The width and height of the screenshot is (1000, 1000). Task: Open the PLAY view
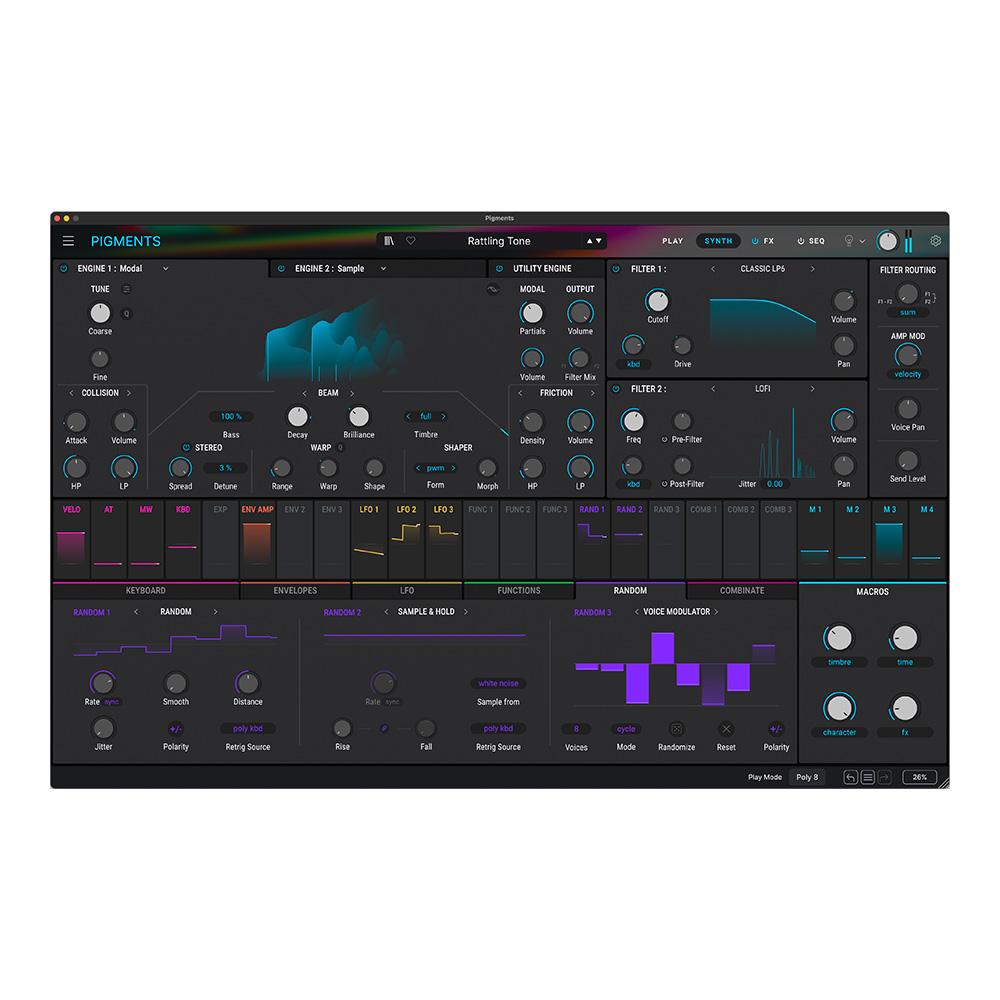pyautogui.click(x=672, y=241)
